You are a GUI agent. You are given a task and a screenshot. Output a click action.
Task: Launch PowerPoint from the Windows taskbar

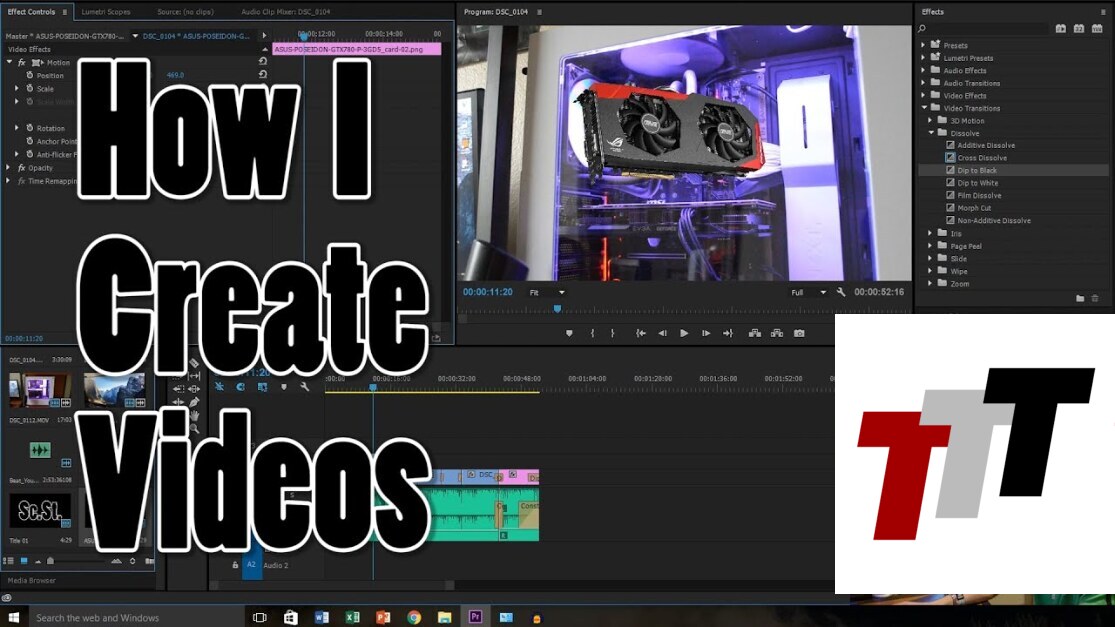(x=383, y=617)
